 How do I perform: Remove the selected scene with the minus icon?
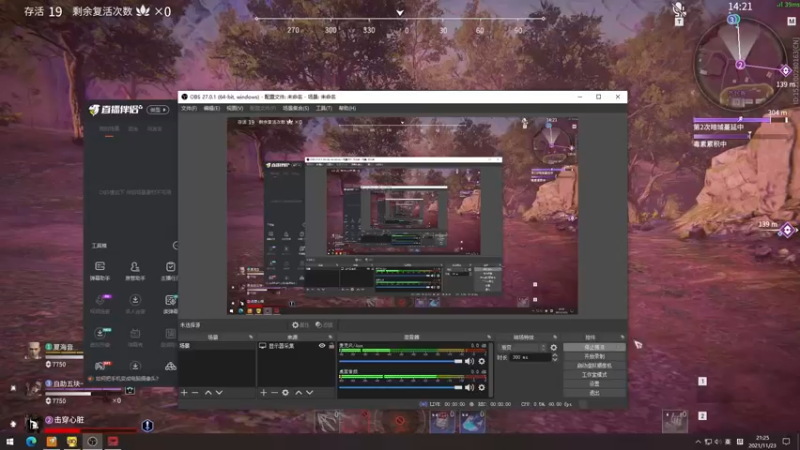click(x=195, y=392)
